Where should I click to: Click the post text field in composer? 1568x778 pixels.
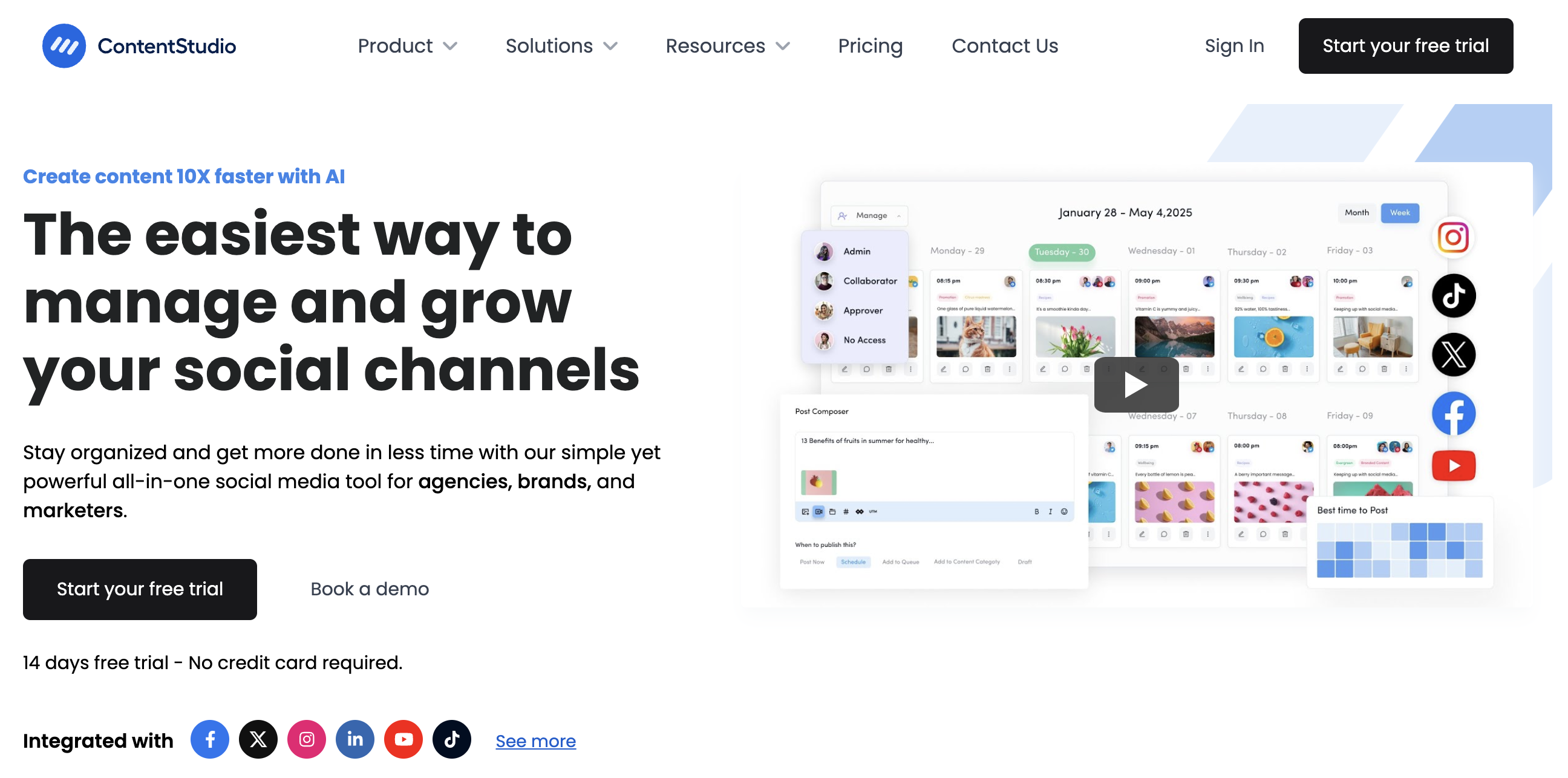point(934,467)
